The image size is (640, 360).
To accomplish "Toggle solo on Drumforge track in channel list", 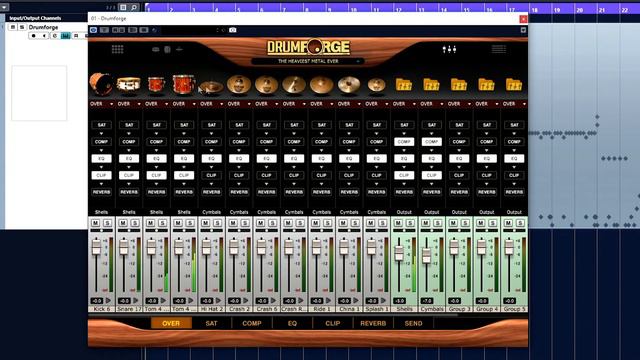I will 22,27.
